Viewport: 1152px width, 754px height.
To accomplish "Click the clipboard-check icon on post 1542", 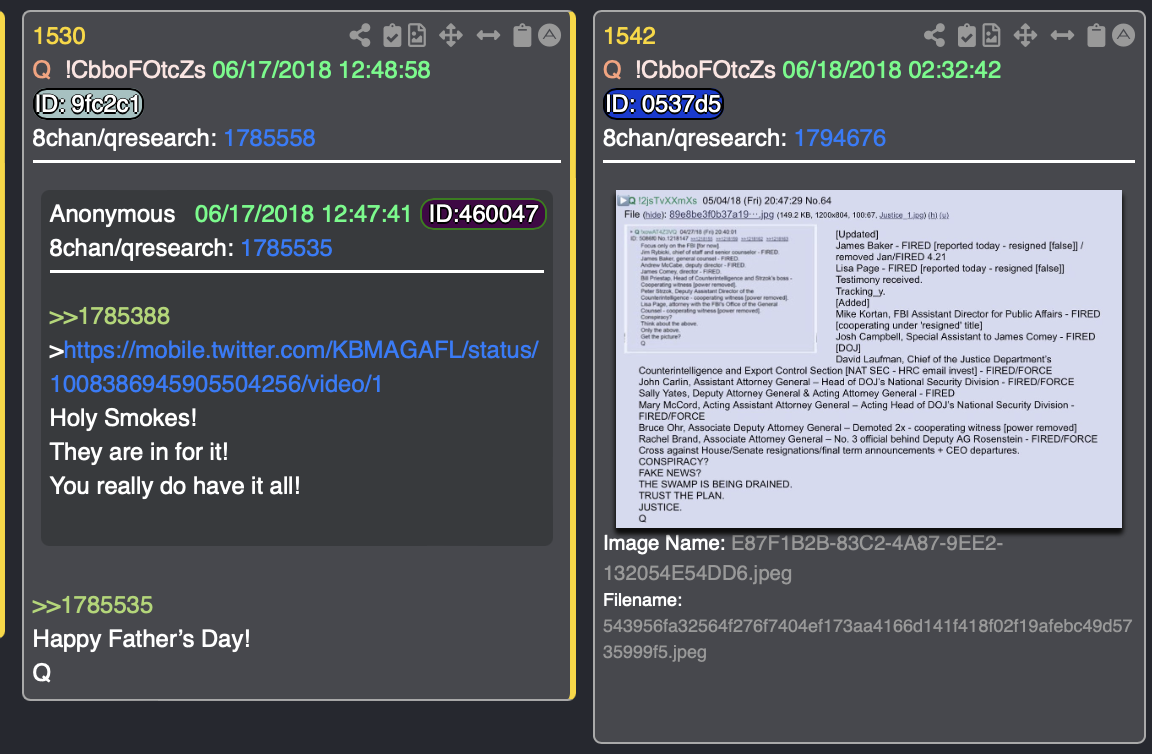I will [x=967, y=35].
